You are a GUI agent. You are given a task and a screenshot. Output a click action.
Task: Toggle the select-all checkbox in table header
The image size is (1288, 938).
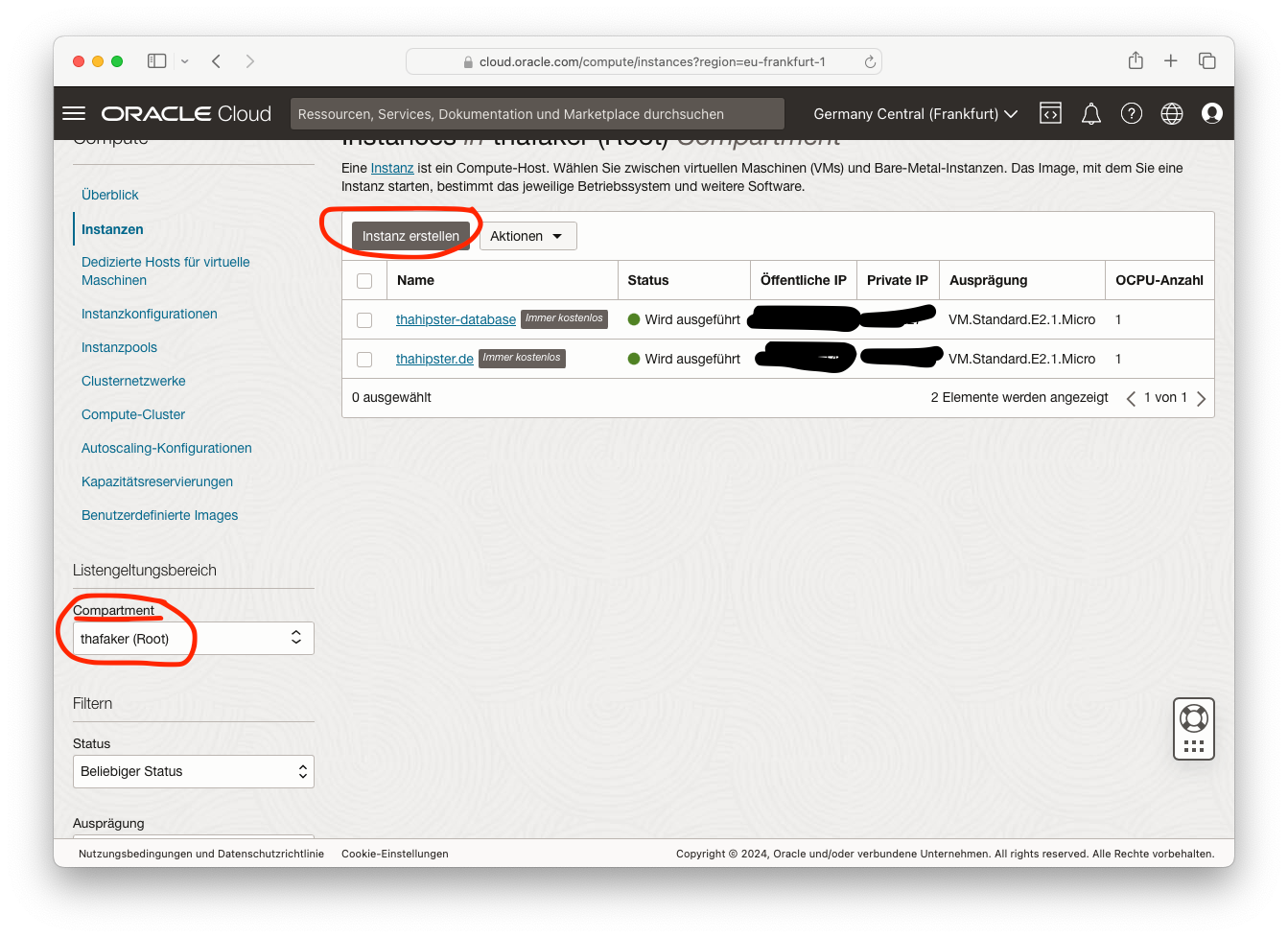(364, 279)
